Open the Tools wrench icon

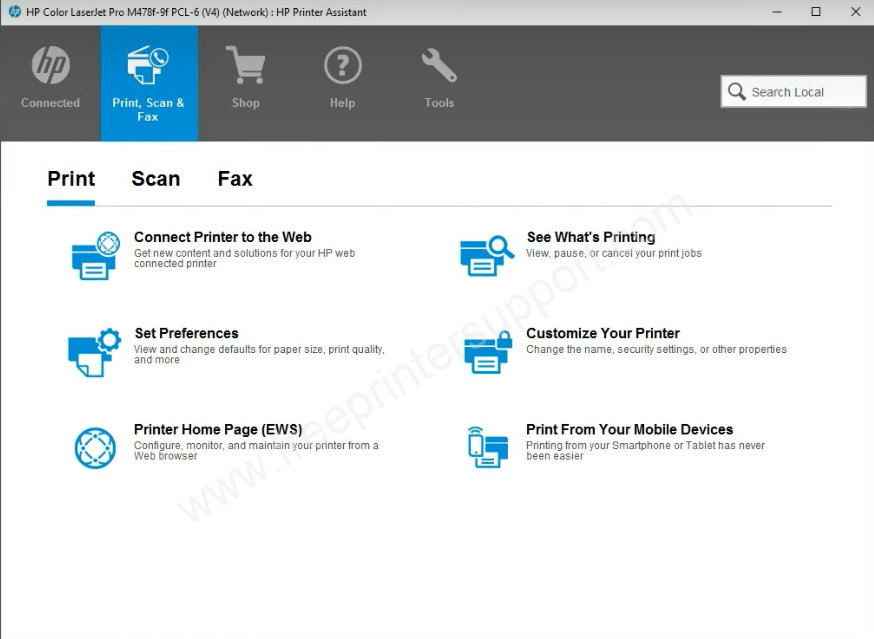pyautogui.click(x=439, y=65)
